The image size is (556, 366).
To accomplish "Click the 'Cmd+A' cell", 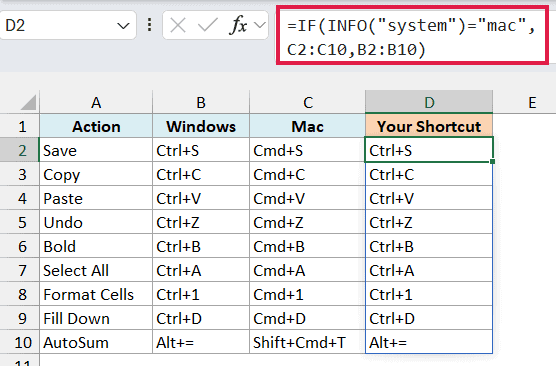I will coord(307,270).
